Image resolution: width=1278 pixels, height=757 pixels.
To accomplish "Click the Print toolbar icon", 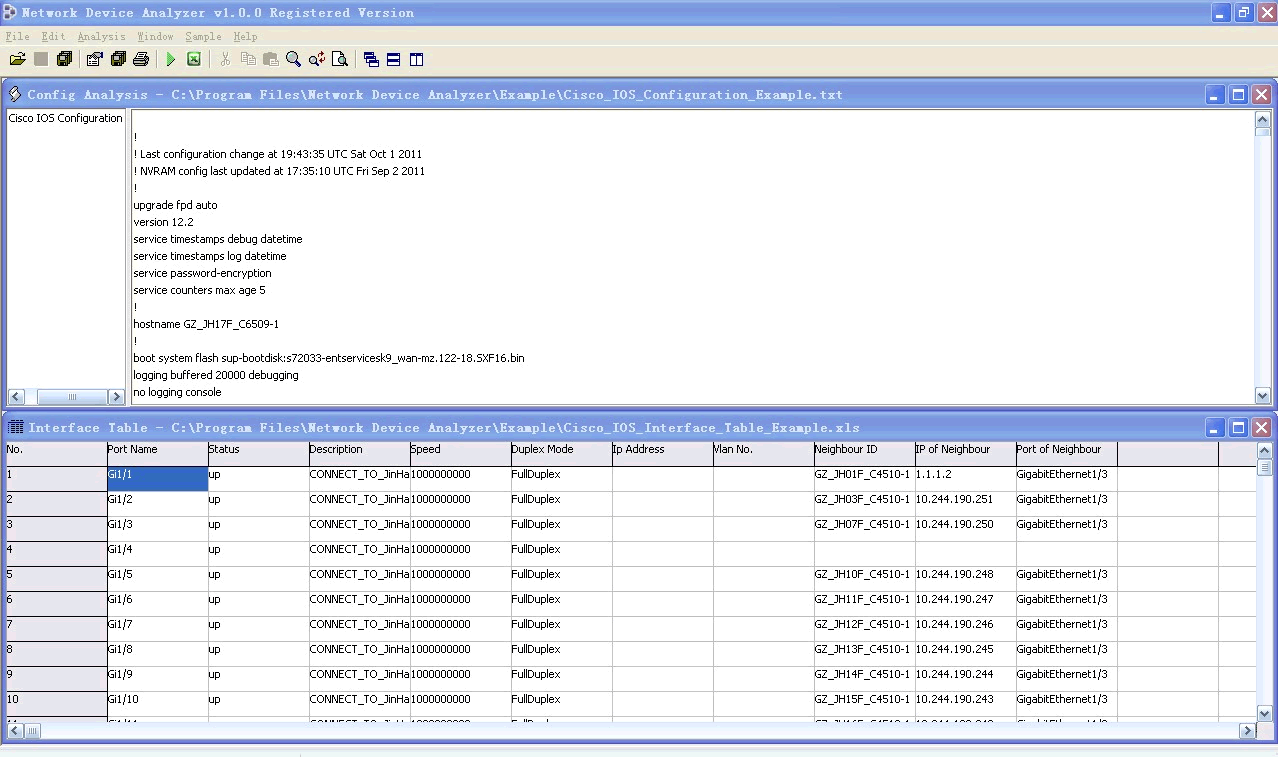I will [x=141, y=60].
